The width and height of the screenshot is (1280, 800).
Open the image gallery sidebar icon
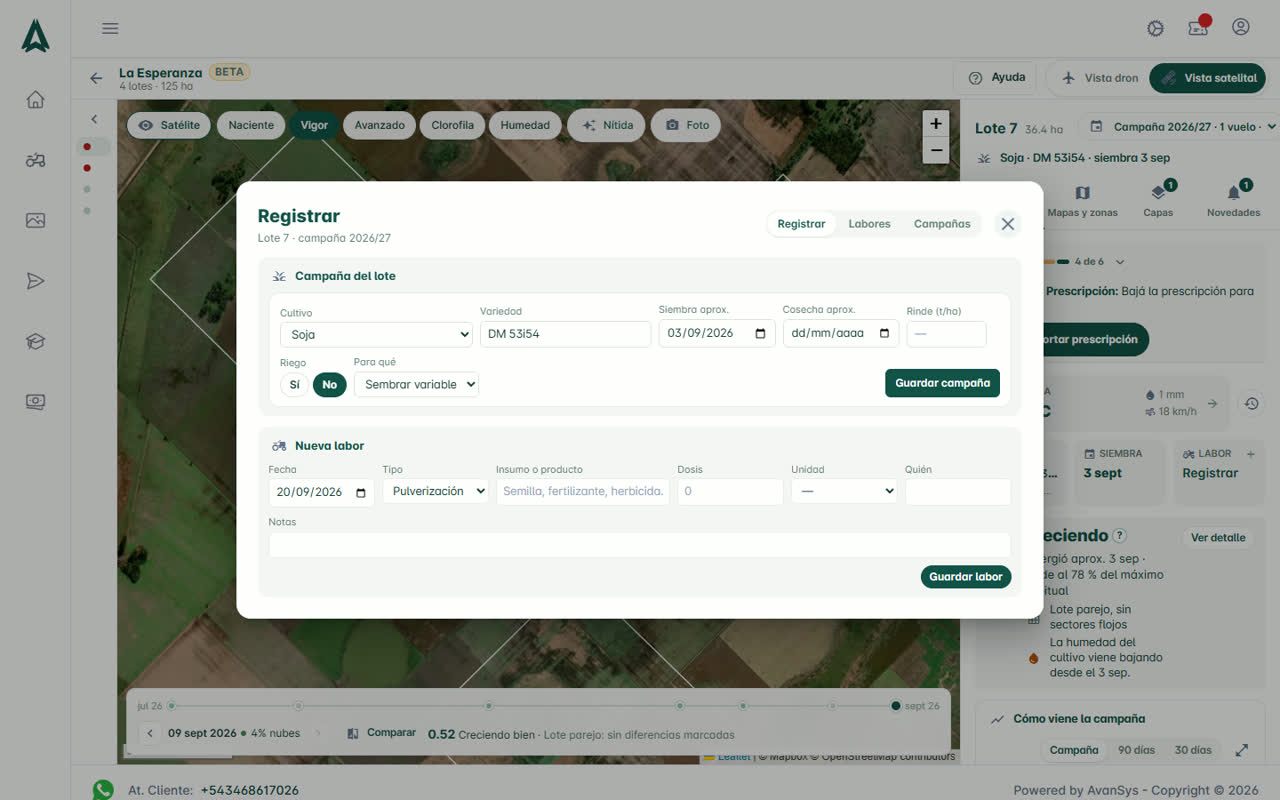[x=35, y=221]
